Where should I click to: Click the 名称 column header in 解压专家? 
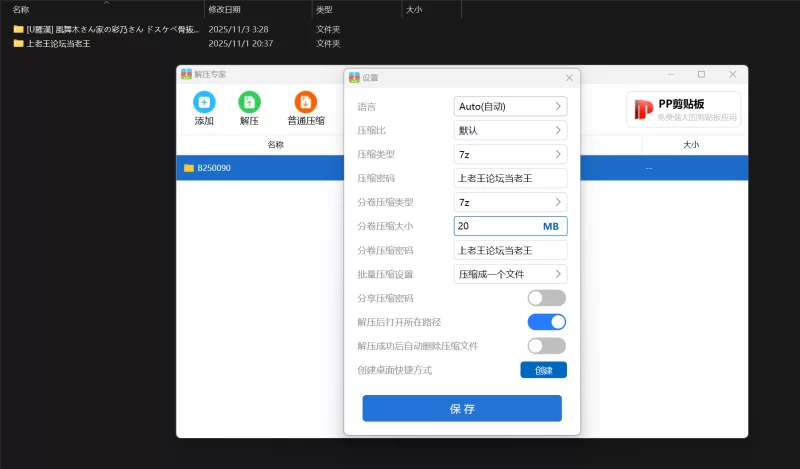pos(275,145)
